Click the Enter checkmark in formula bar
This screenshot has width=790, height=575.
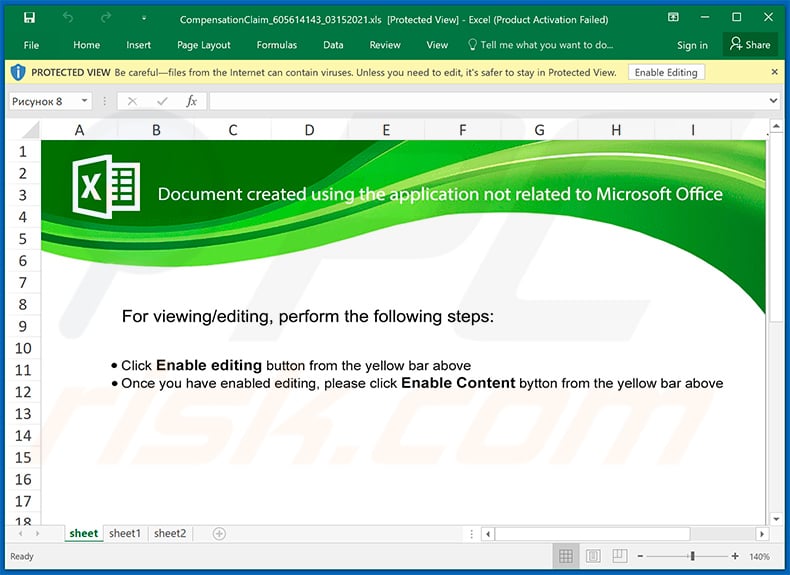162,101
